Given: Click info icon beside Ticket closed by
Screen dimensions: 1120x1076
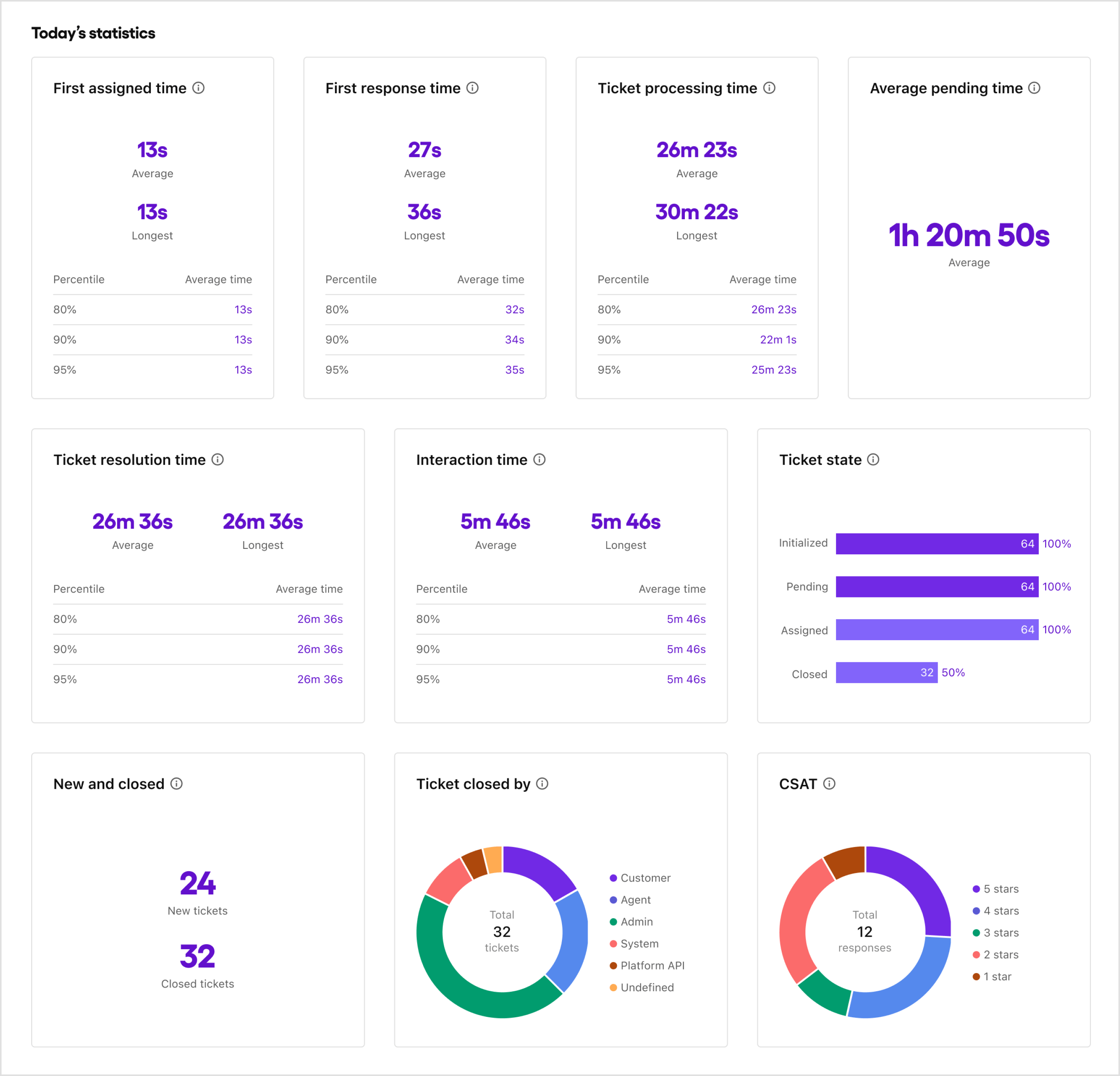Looking at the screenshot, I should pyautogui.click(x=542, y=784).
